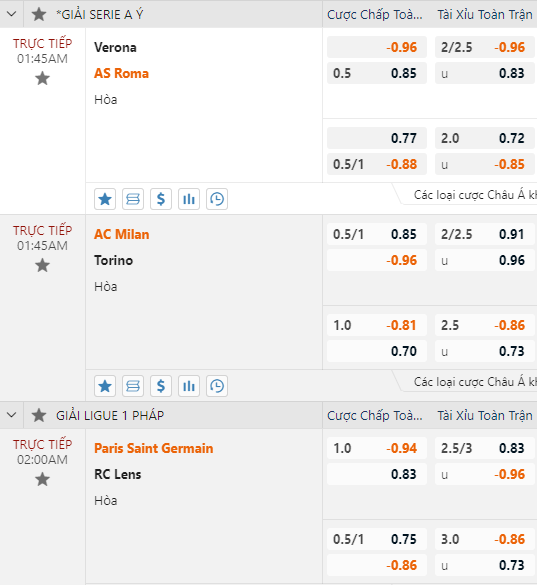
Task: Open the dollar sign icon under AC Milan match
Action: (161, 386)
